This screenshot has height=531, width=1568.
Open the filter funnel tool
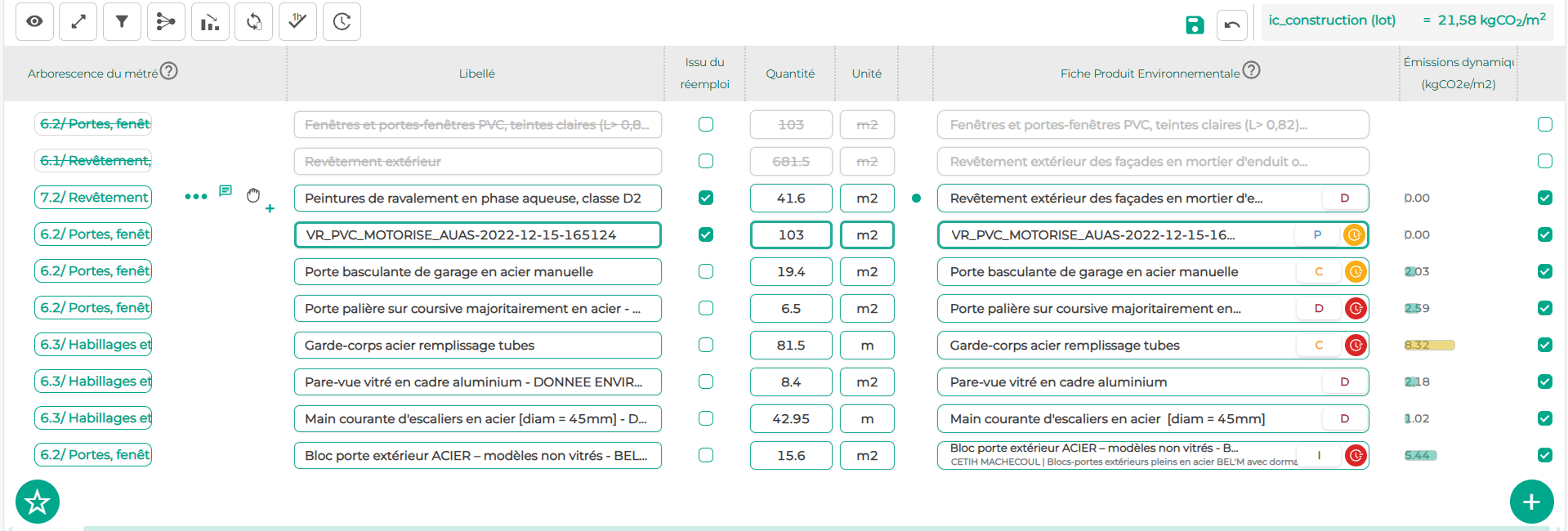point(122,22)
